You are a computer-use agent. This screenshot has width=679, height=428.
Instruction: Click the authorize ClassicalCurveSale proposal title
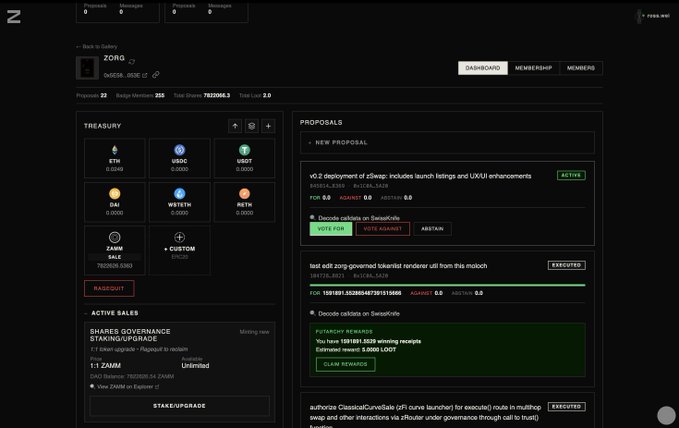pos(425,417)
